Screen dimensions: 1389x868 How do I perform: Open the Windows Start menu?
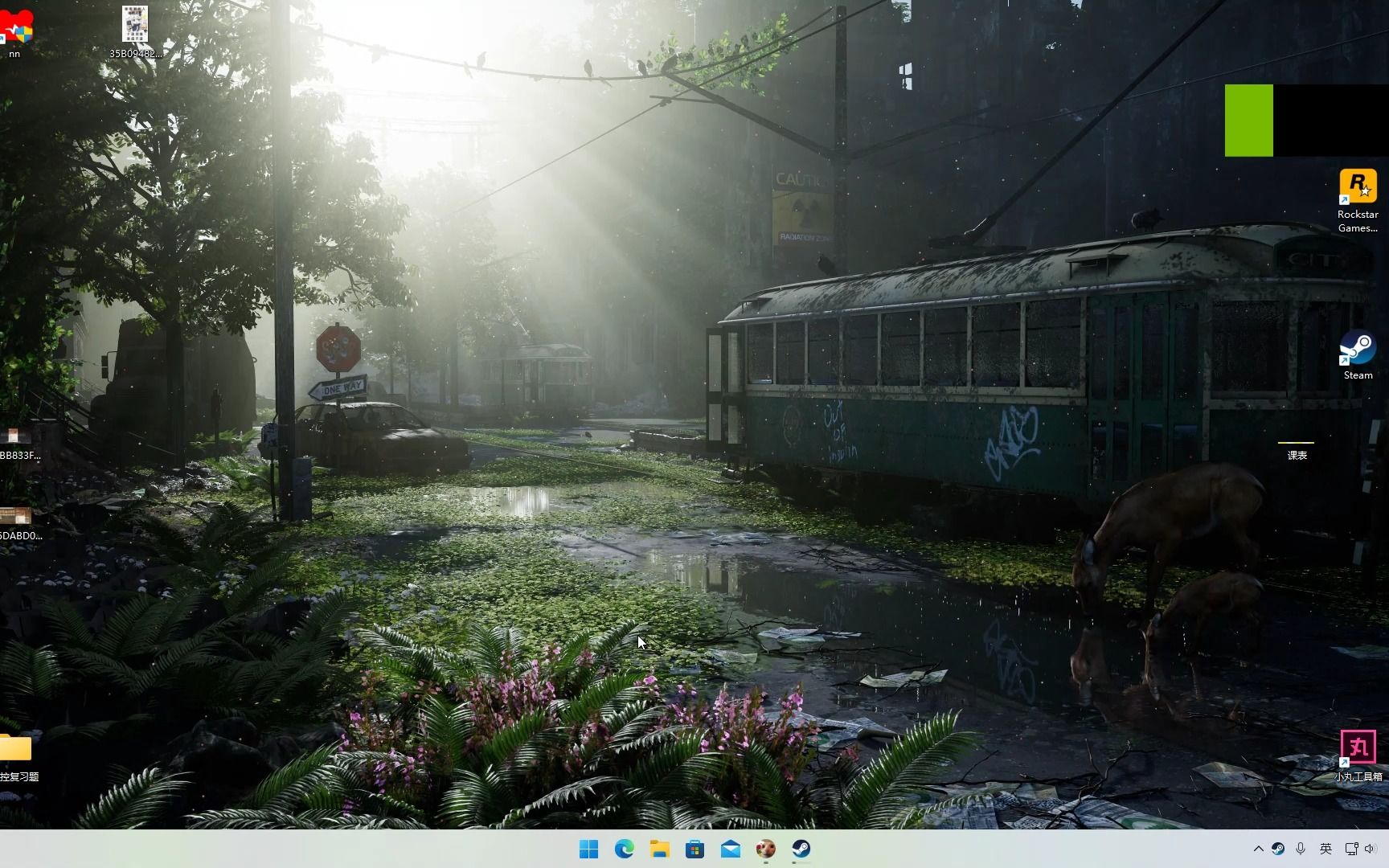click(588, 849)
